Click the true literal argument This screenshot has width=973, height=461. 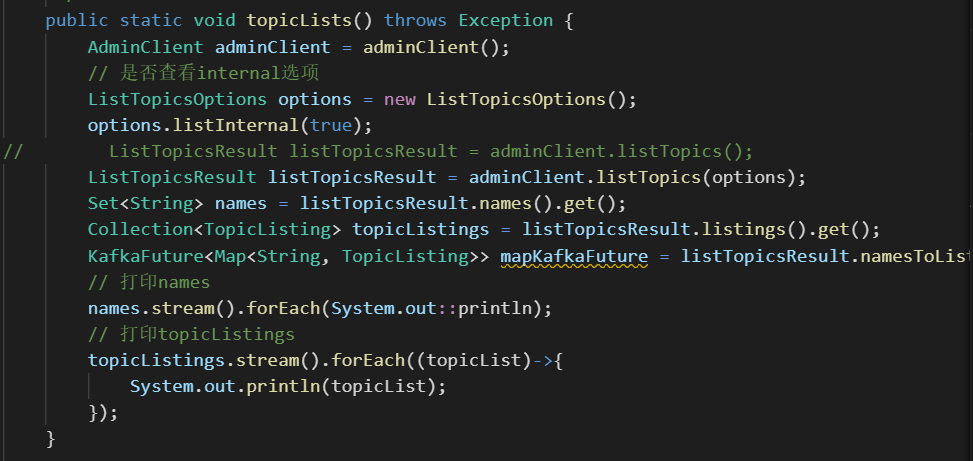[331, 125]
